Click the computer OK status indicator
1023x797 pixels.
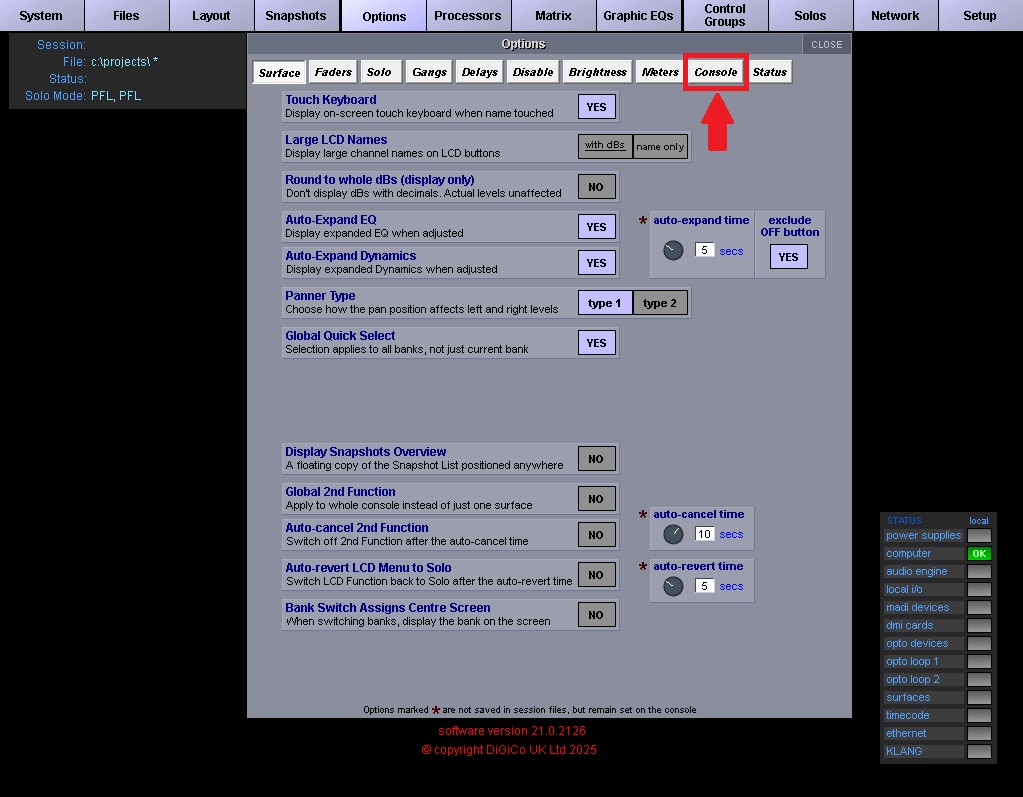pyautogui.click(x=979, y=554)
